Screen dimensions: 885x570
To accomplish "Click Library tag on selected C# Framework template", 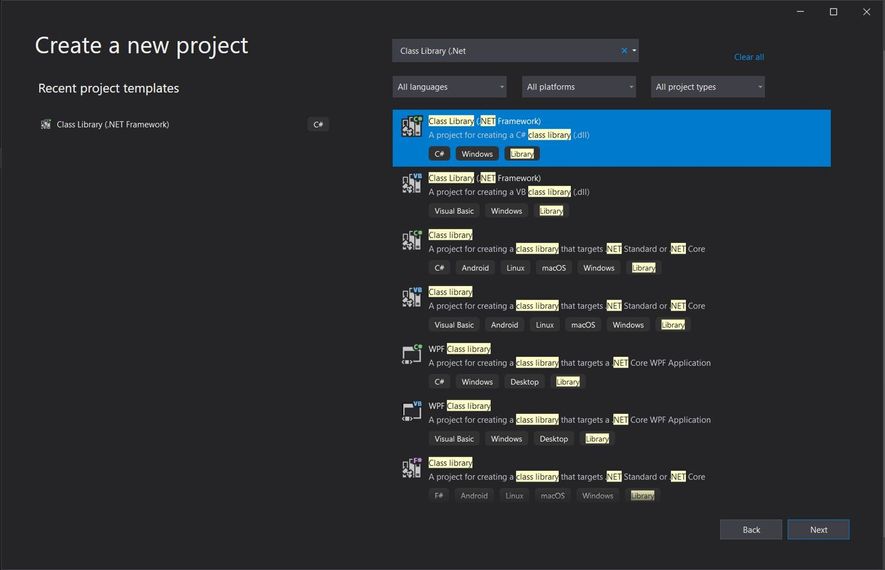I will 522,154.
